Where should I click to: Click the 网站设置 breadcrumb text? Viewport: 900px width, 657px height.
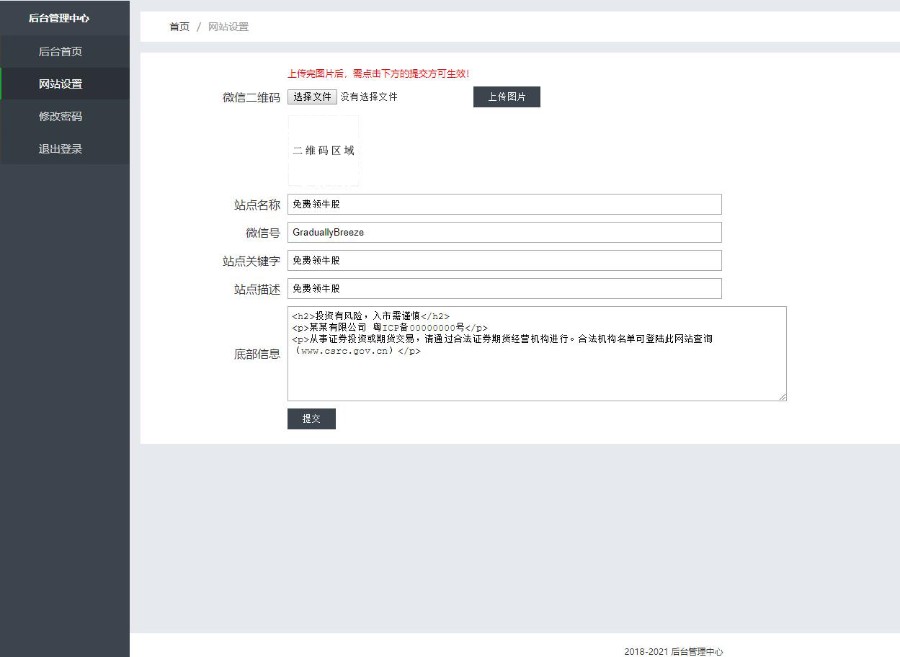228,26
